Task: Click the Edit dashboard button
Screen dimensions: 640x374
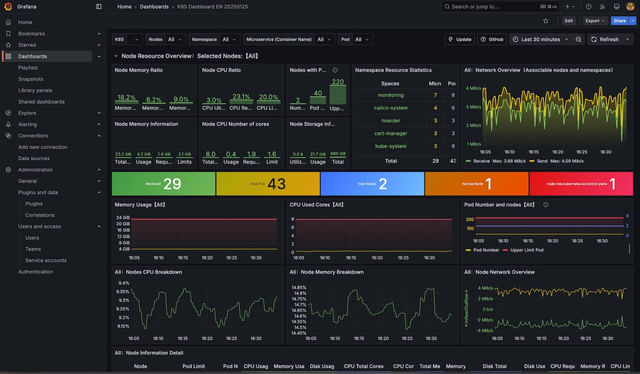Action: [x=569, y=21]
